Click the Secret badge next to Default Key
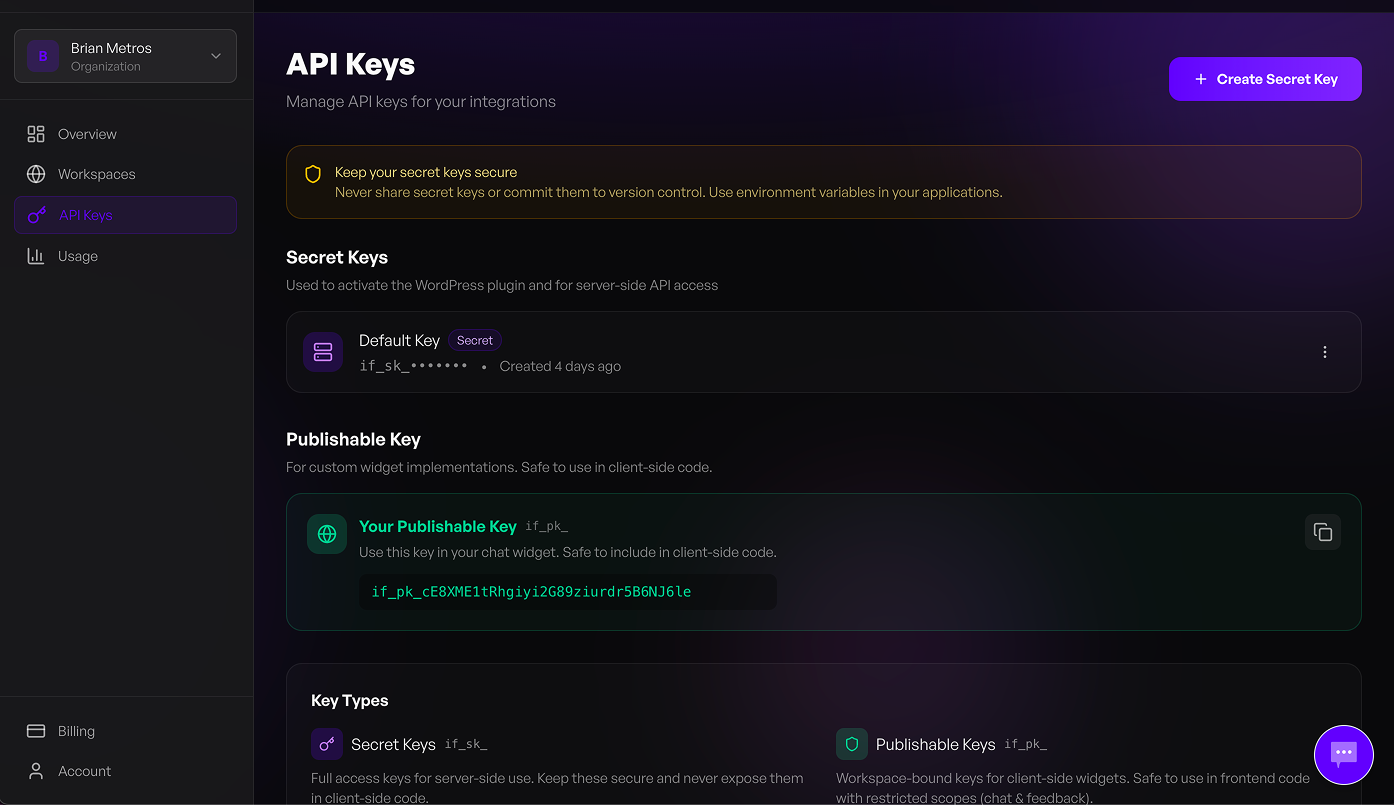The height and width of the screenshot is (805, 1394). (474, 340)
